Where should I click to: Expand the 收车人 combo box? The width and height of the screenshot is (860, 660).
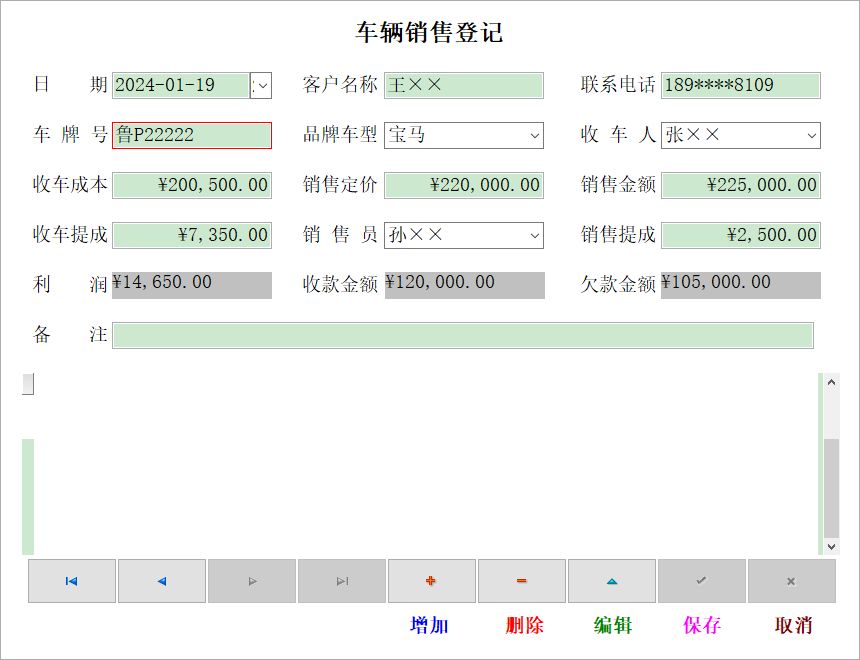(x=811, y=136)
